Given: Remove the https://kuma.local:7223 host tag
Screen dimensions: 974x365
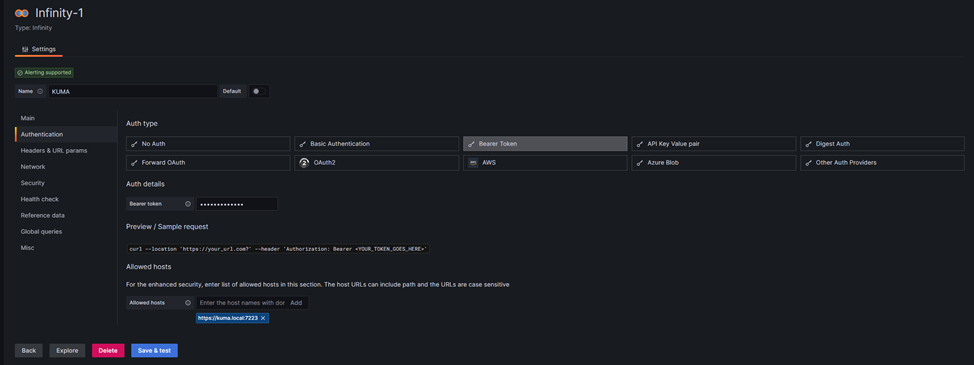Looking at the screenshot, I should pos(263,318).
